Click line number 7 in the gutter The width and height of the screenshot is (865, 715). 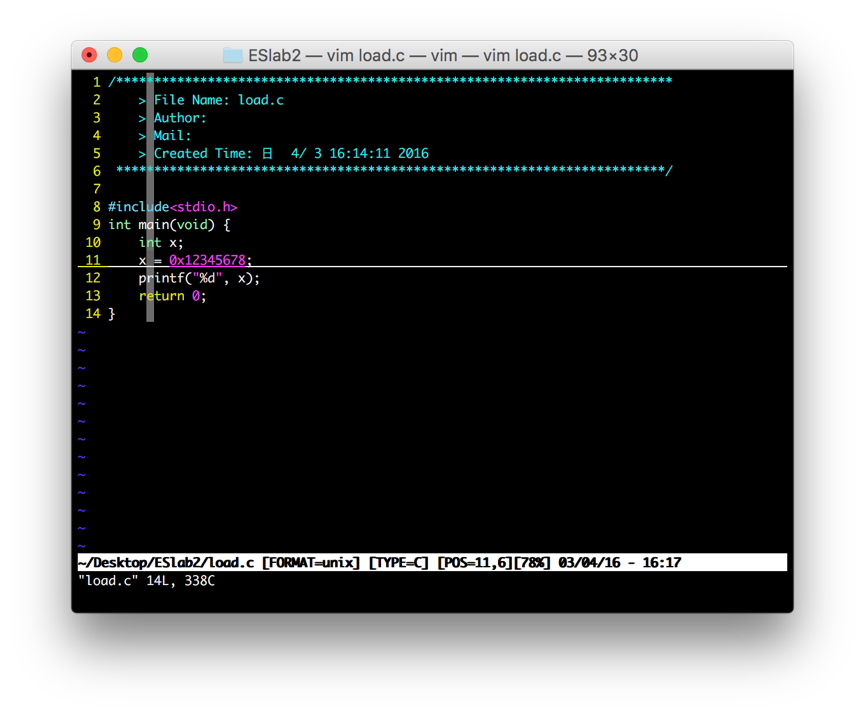pos(97,189)
